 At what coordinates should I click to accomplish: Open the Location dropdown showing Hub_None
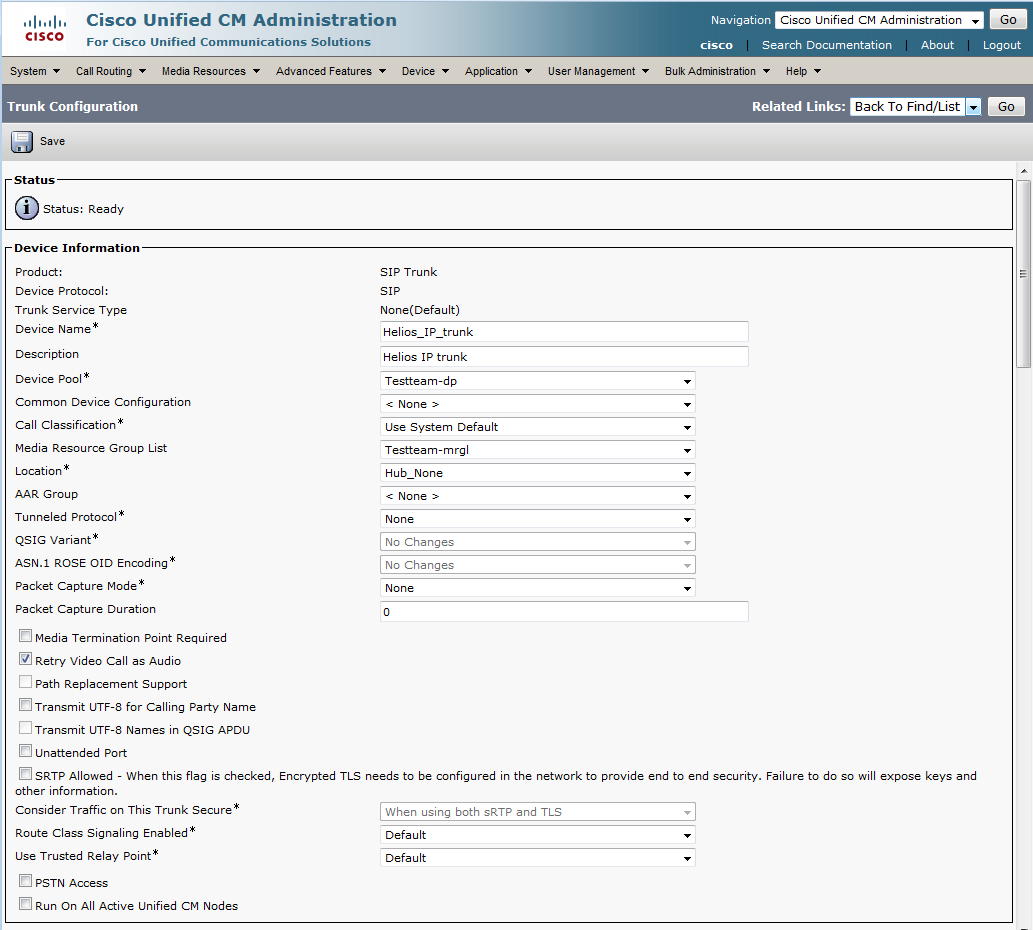click(538, 473)
